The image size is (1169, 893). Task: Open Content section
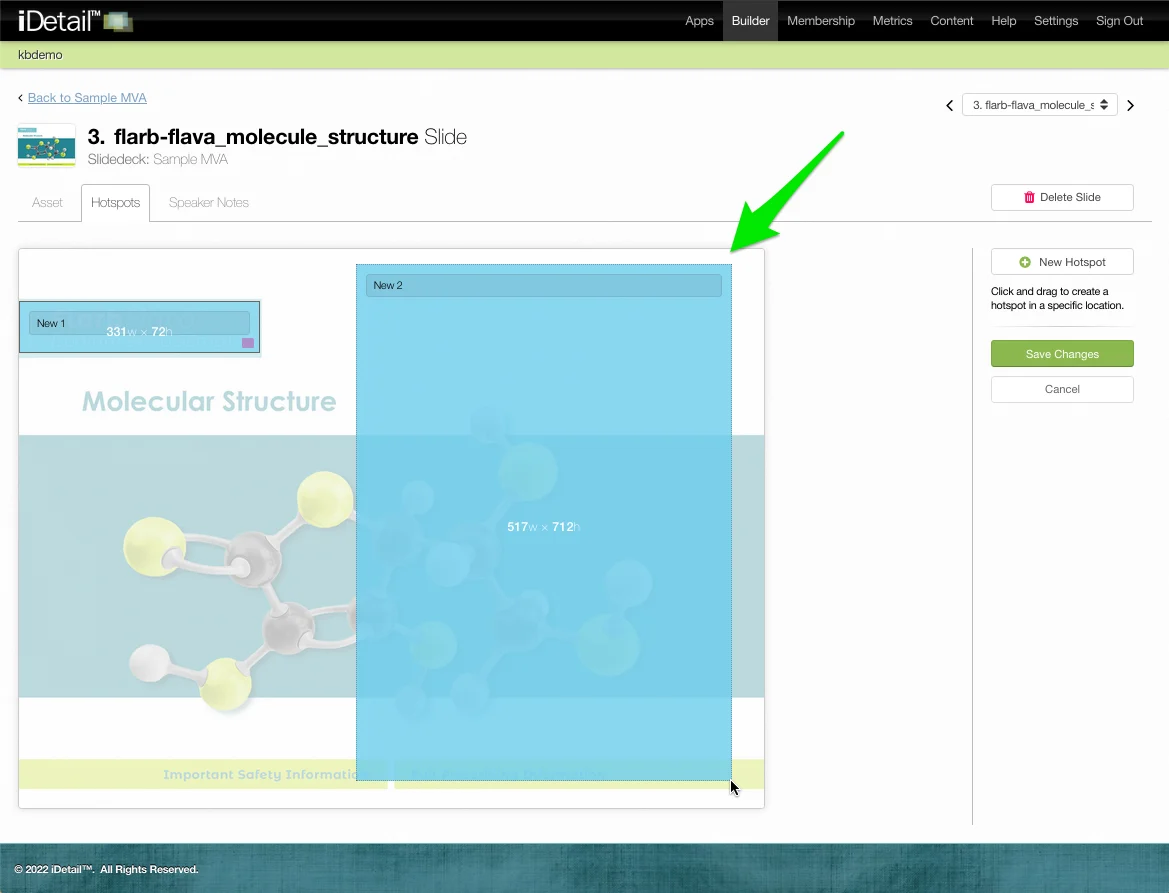pos(951,21)
